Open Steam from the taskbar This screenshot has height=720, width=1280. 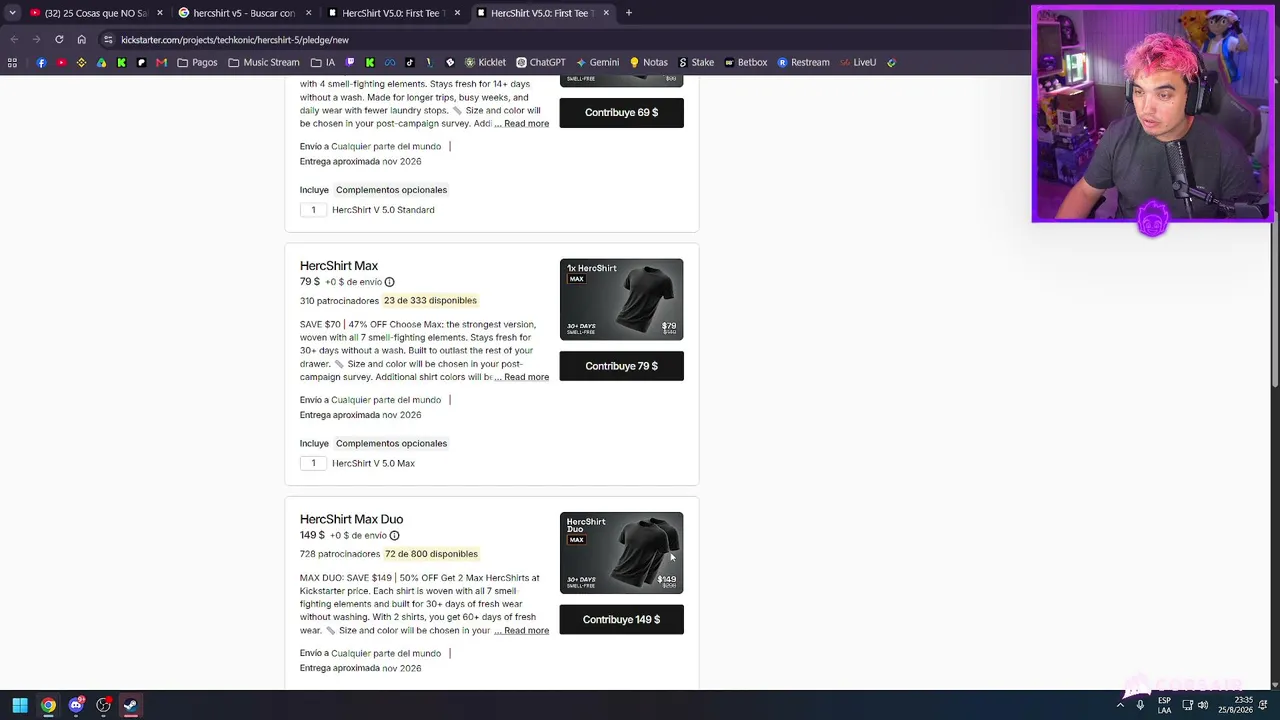131,705
